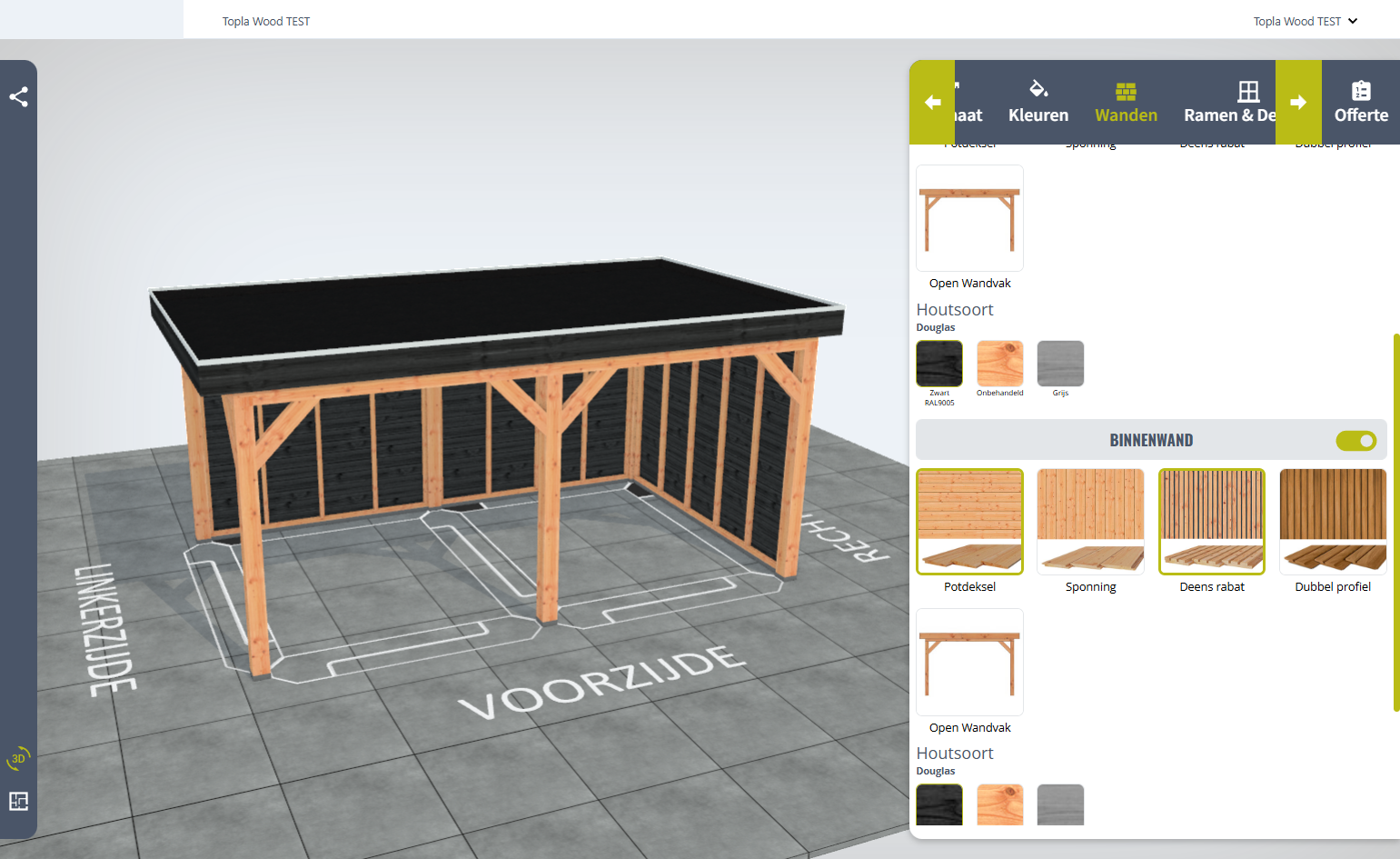Click the share icon in the sidebar
1400x859 pixels.
18,97
